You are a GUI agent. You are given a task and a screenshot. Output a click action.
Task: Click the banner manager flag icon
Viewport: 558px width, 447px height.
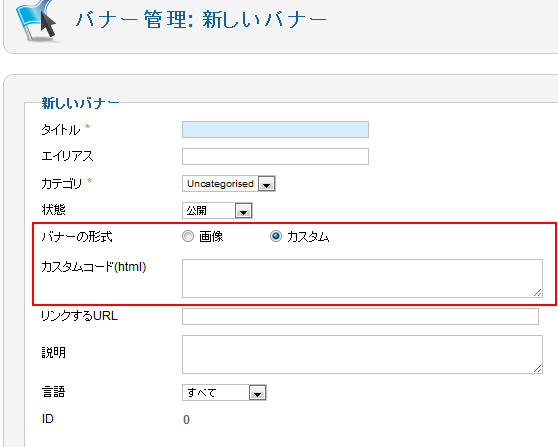point(37,20)
